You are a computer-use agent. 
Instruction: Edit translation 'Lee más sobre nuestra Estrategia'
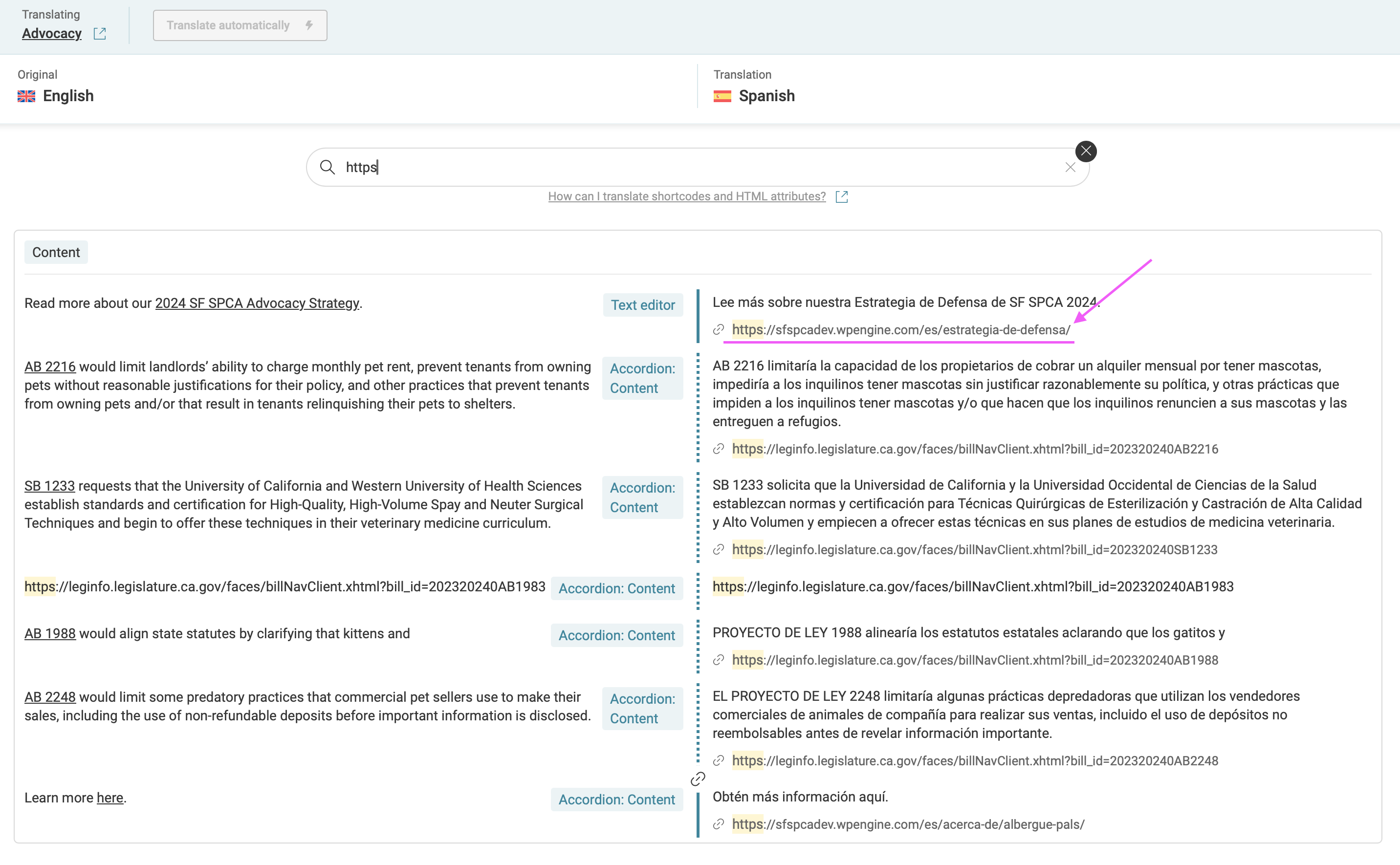906,302
